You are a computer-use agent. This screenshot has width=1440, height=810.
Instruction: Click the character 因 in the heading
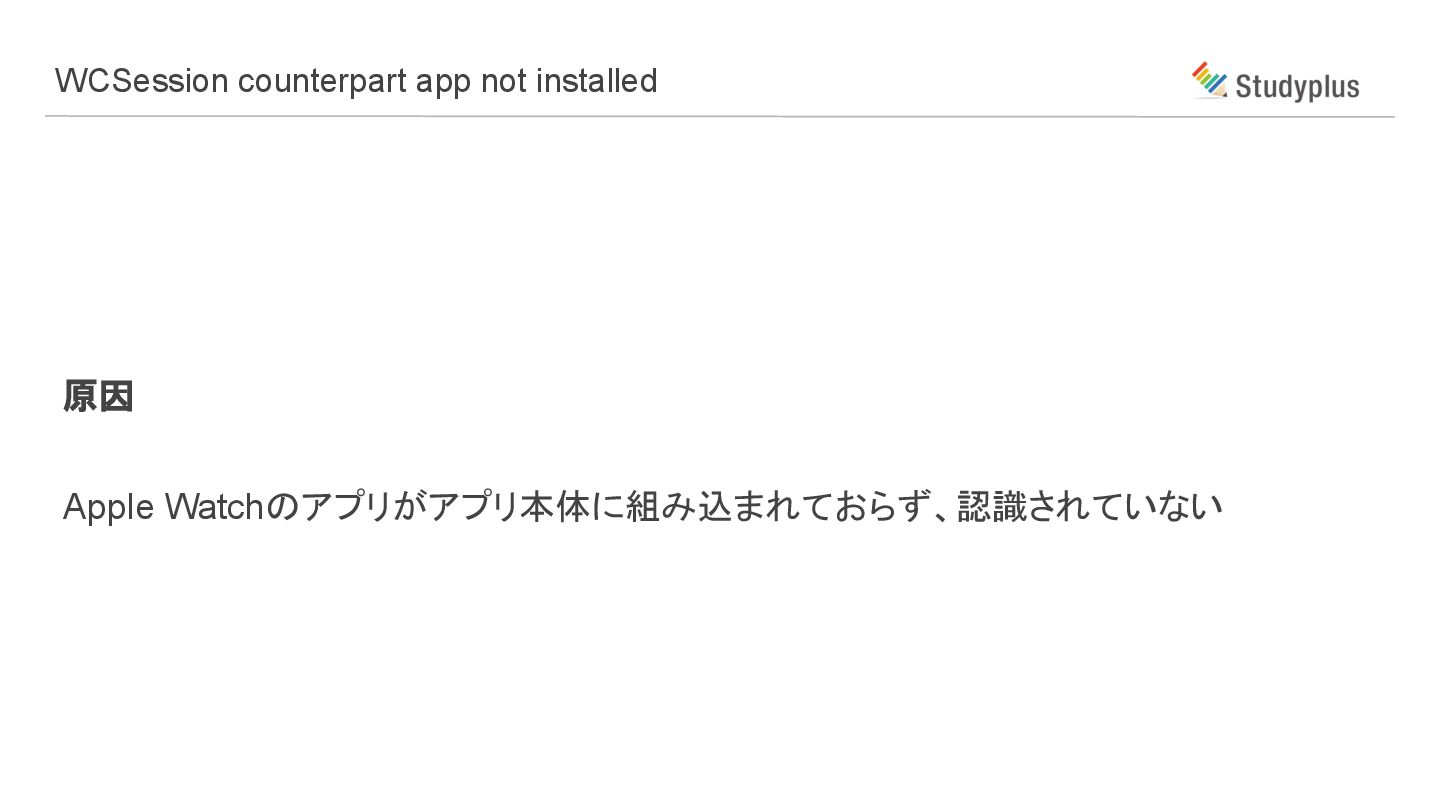point(116,396)
